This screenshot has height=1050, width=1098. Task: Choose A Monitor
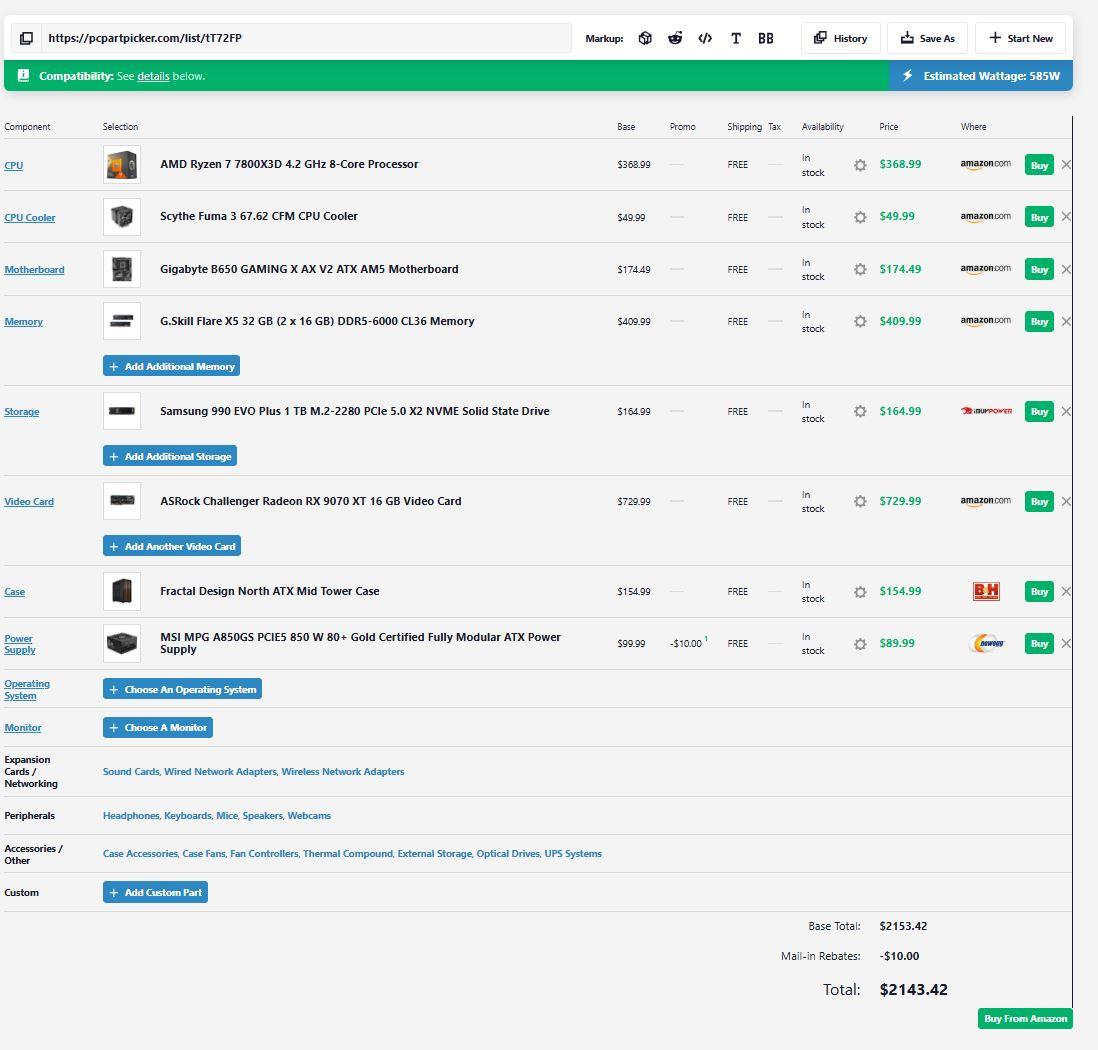158,728
